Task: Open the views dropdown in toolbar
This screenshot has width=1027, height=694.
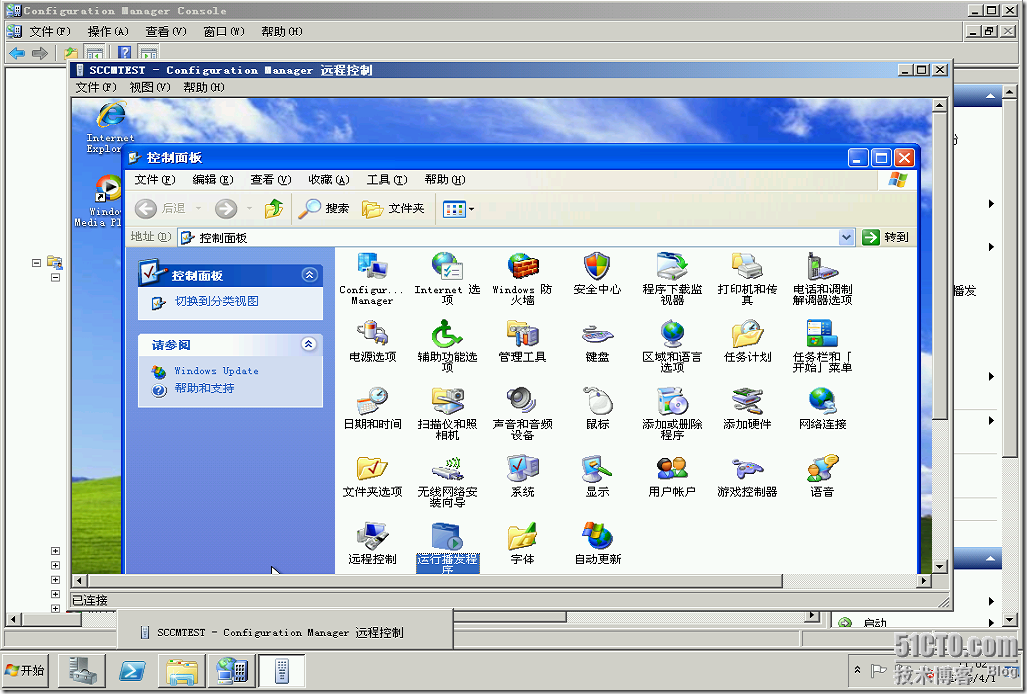Action: coord(471,210)
